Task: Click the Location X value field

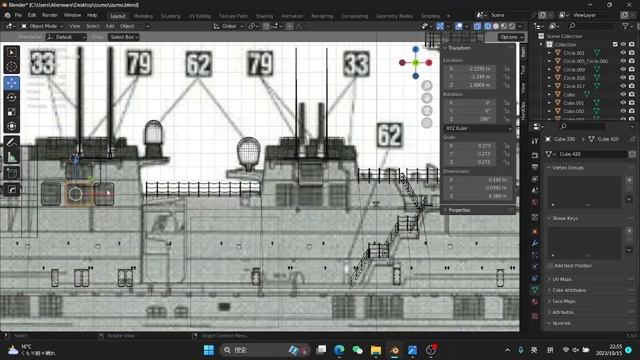Action: pos(469,69)
